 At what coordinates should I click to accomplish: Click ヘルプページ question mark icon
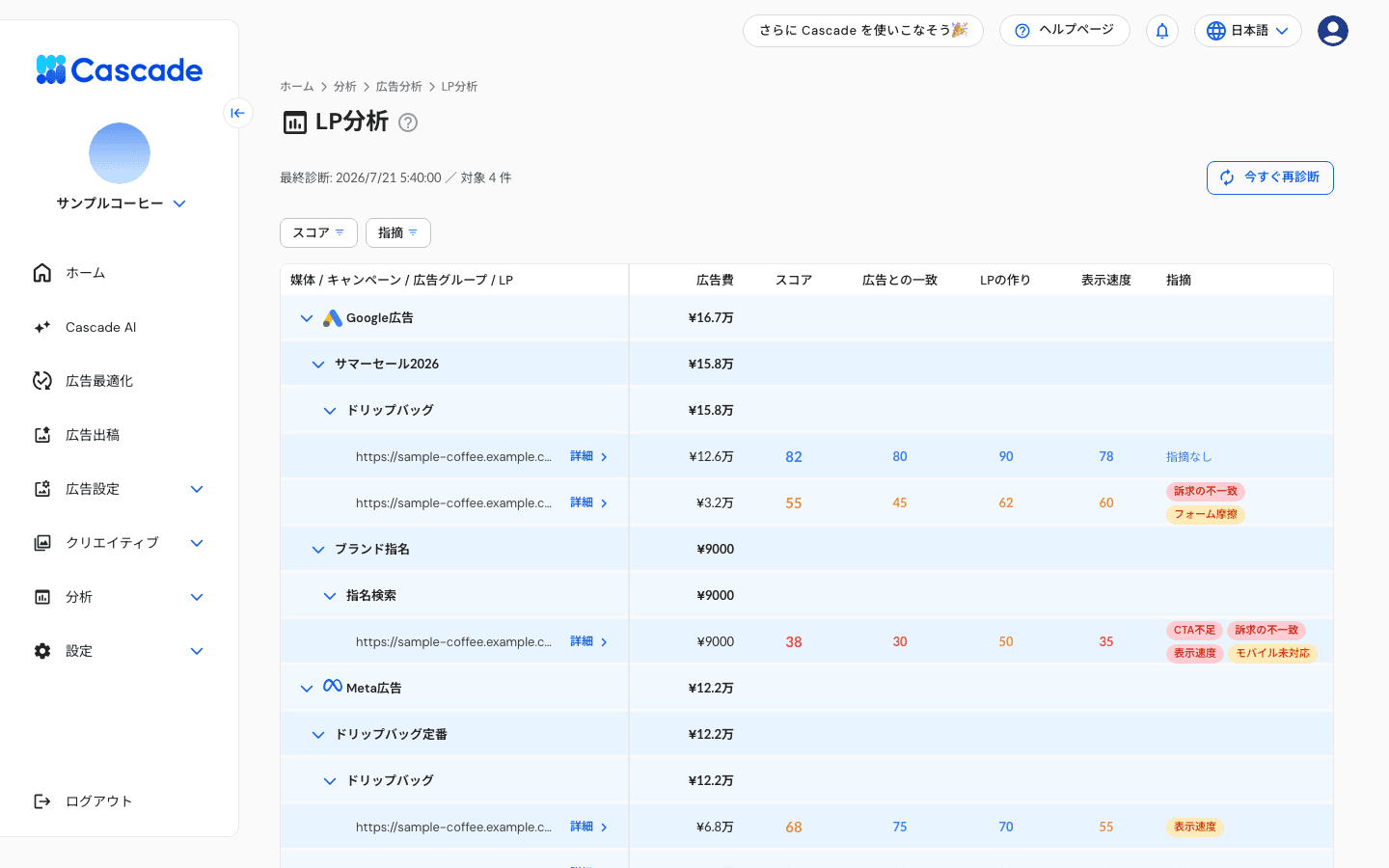pyautogui.click(x=1022, y=31)
